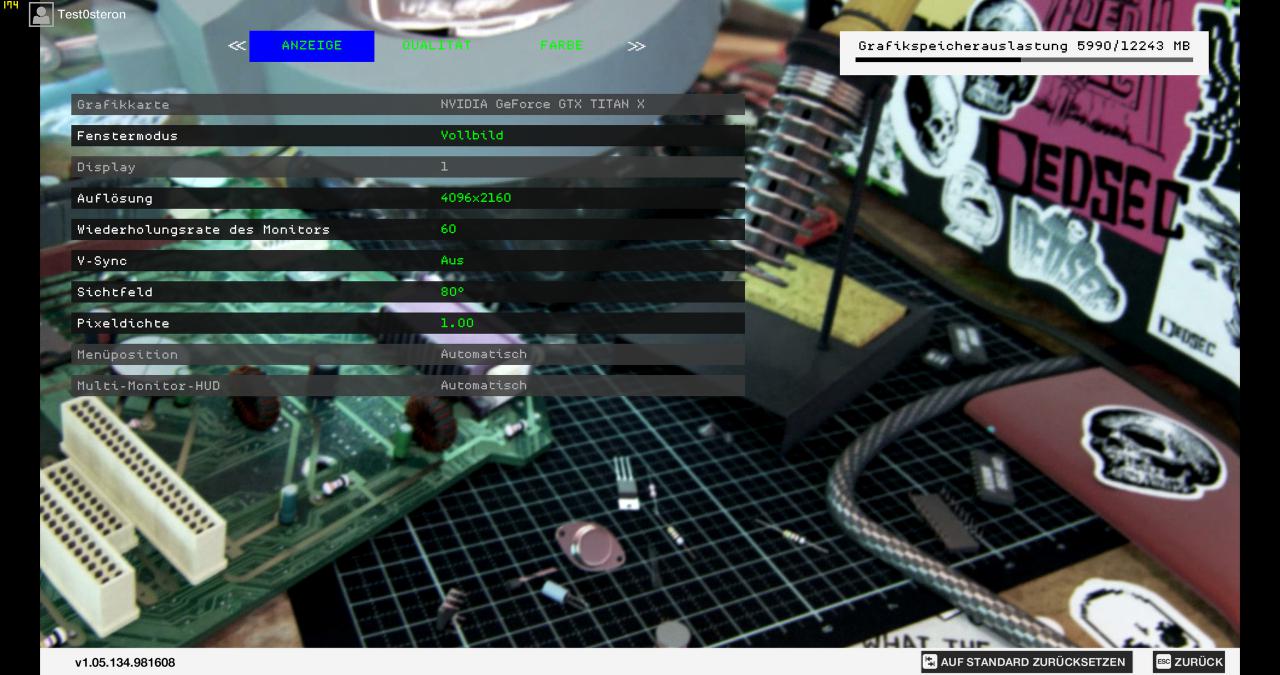Click the reset icon beside Auf Standard zurücksetzen
The height and width of the screenshot is (675, 1280).
(929, 662)
